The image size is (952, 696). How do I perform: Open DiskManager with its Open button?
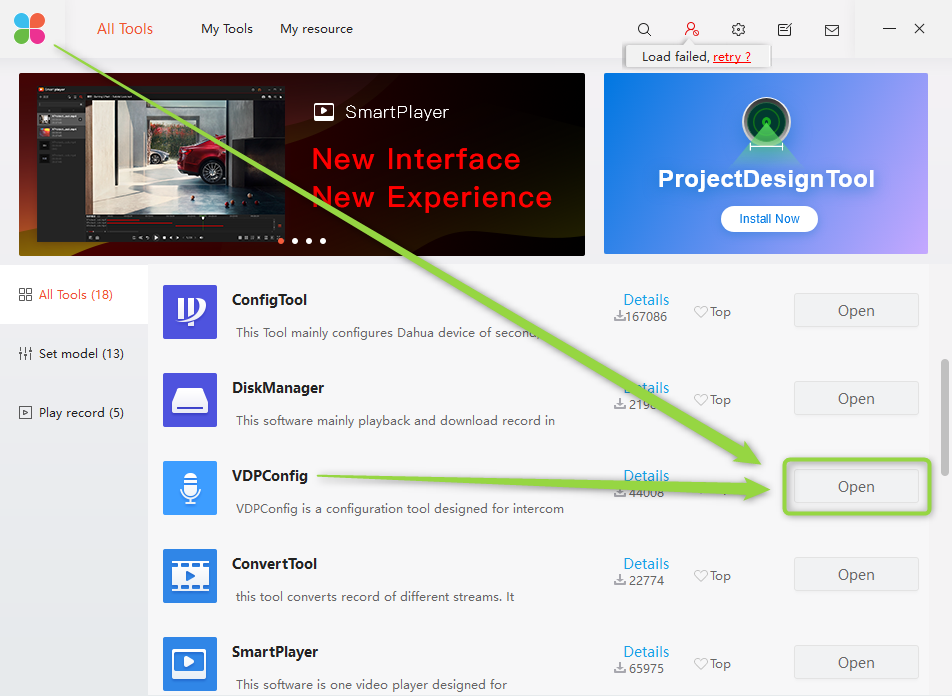[x=856, y=398]
